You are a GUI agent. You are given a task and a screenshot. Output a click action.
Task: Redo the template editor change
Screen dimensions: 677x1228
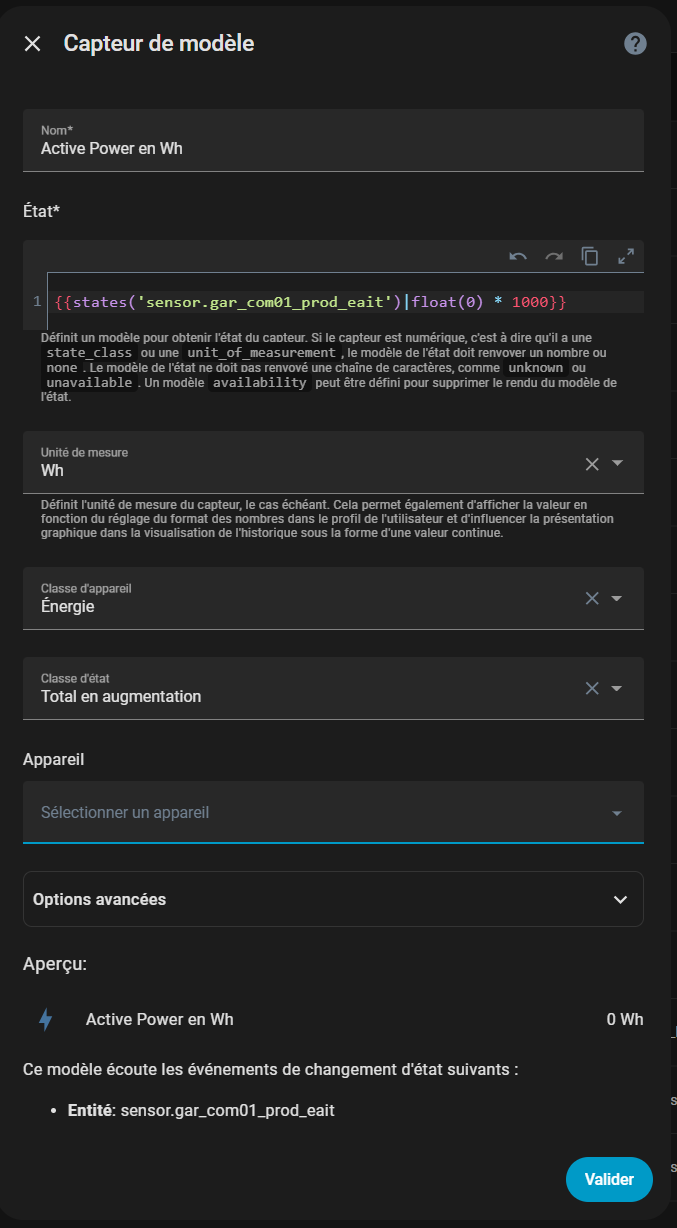pyautogui.click(x=554, y=256)
